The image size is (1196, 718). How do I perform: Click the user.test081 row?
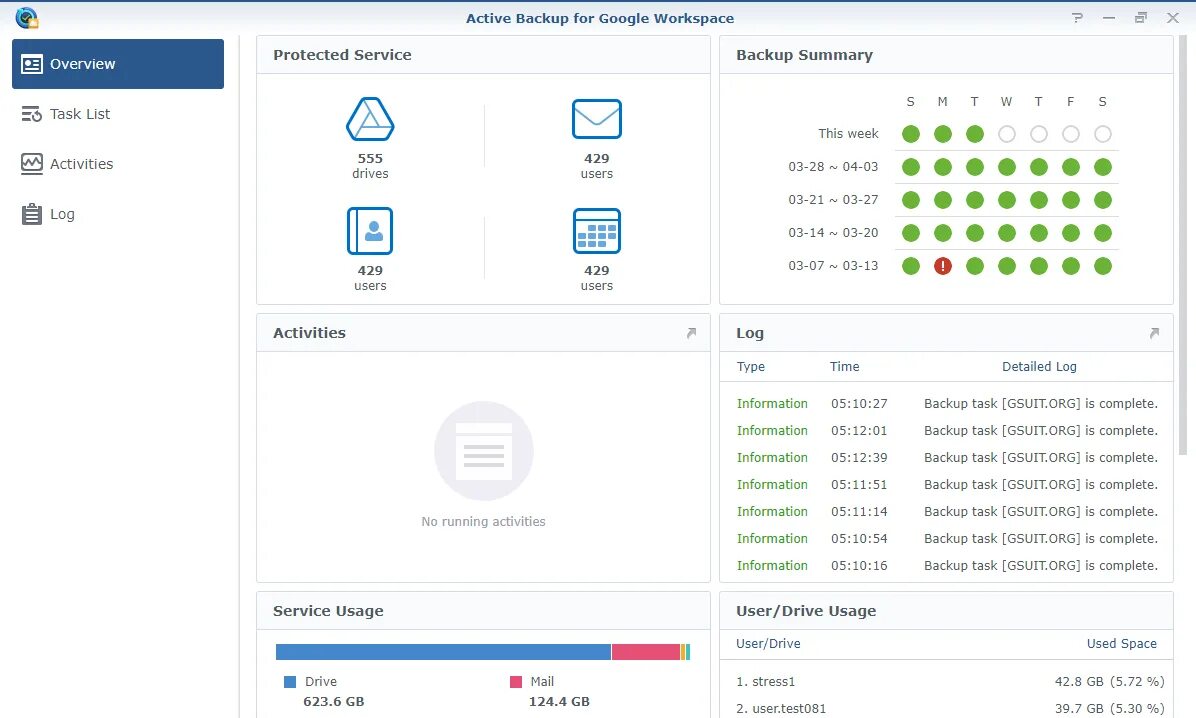pyautogui.click(x=947, y=709)
